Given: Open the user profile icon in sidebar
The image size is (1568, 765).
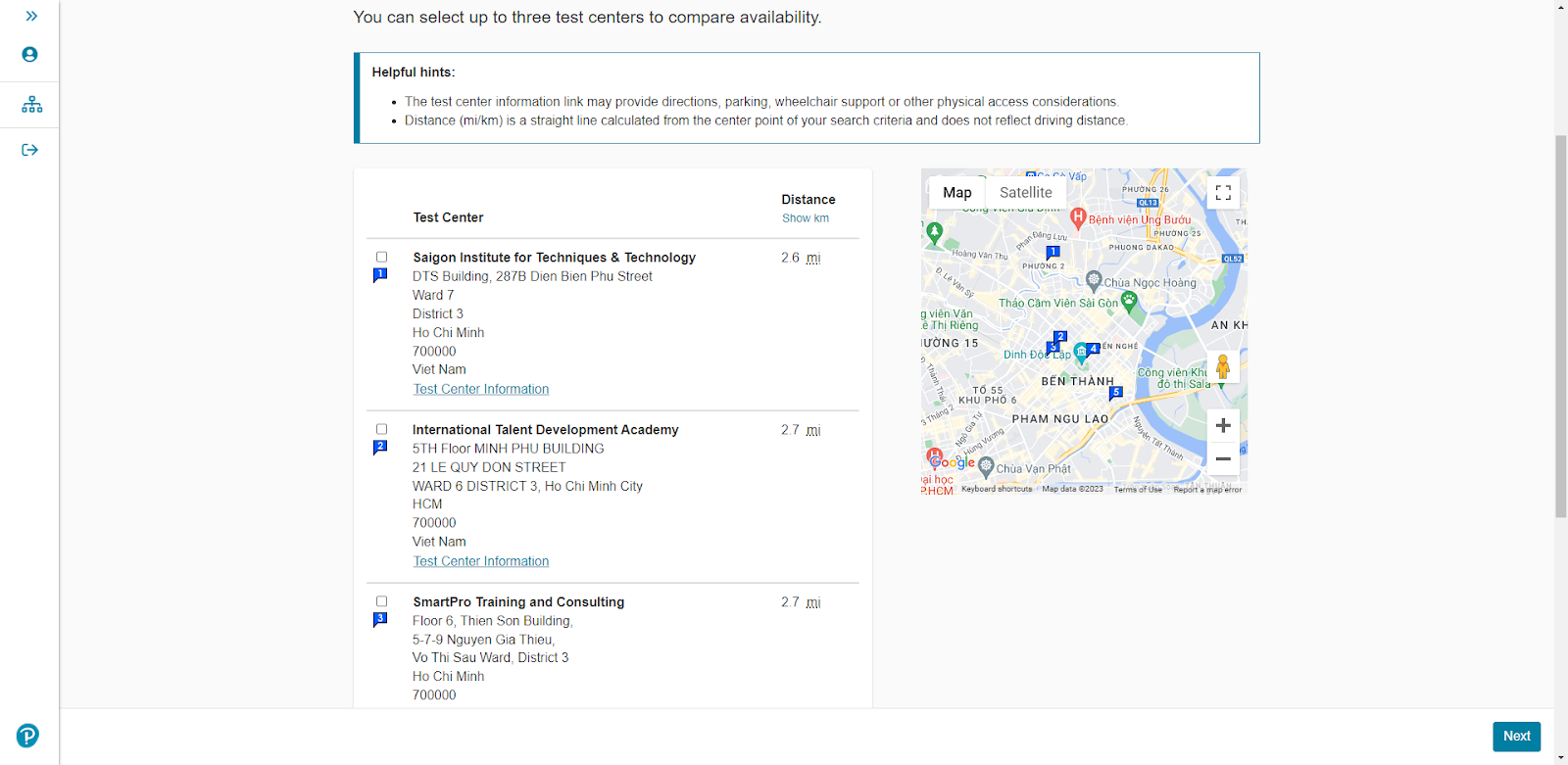Looking at the screenshot, I should (x=29, y=55).
